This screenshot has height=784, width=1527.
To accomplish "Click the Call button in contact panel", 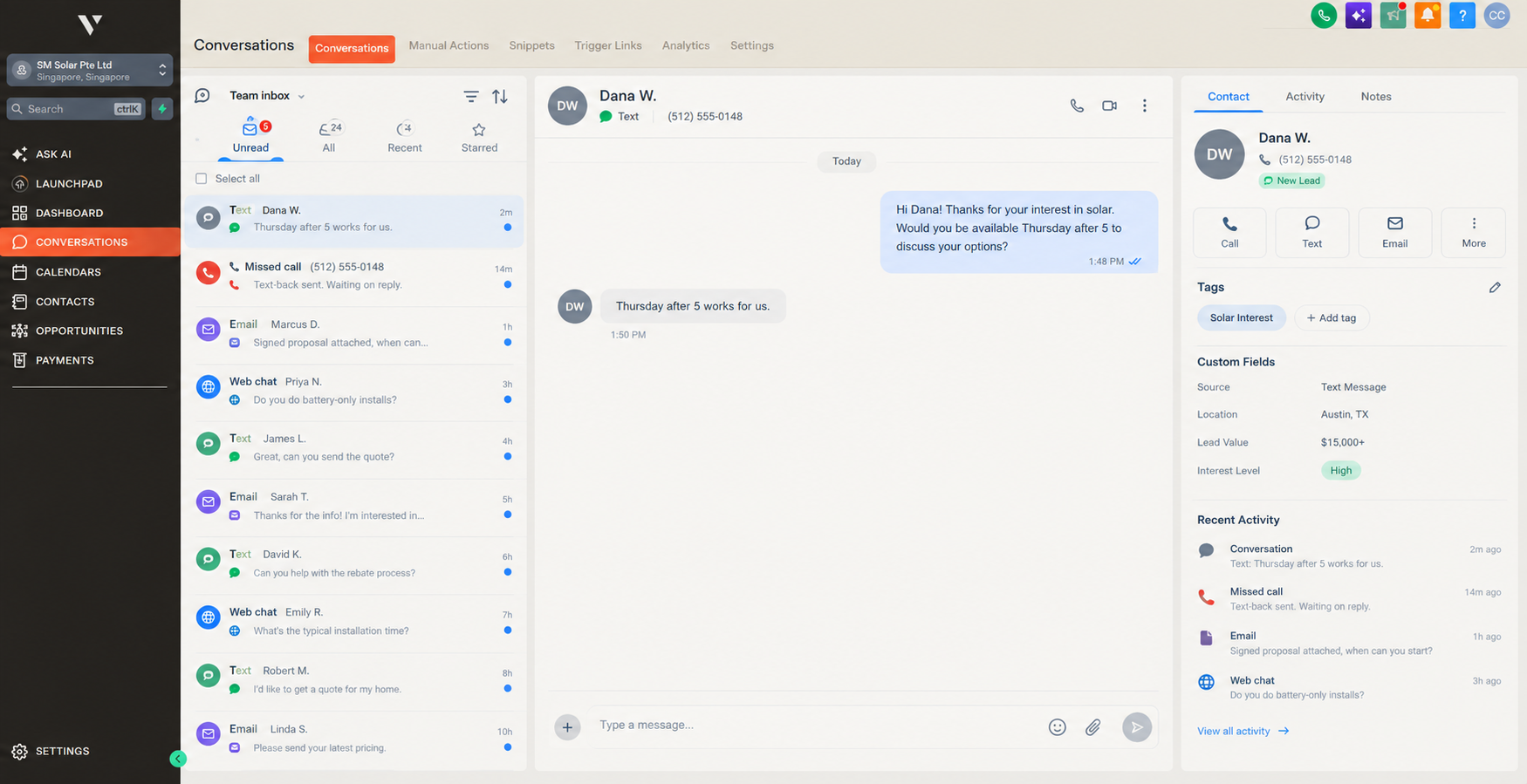I will click(1229, 233).
